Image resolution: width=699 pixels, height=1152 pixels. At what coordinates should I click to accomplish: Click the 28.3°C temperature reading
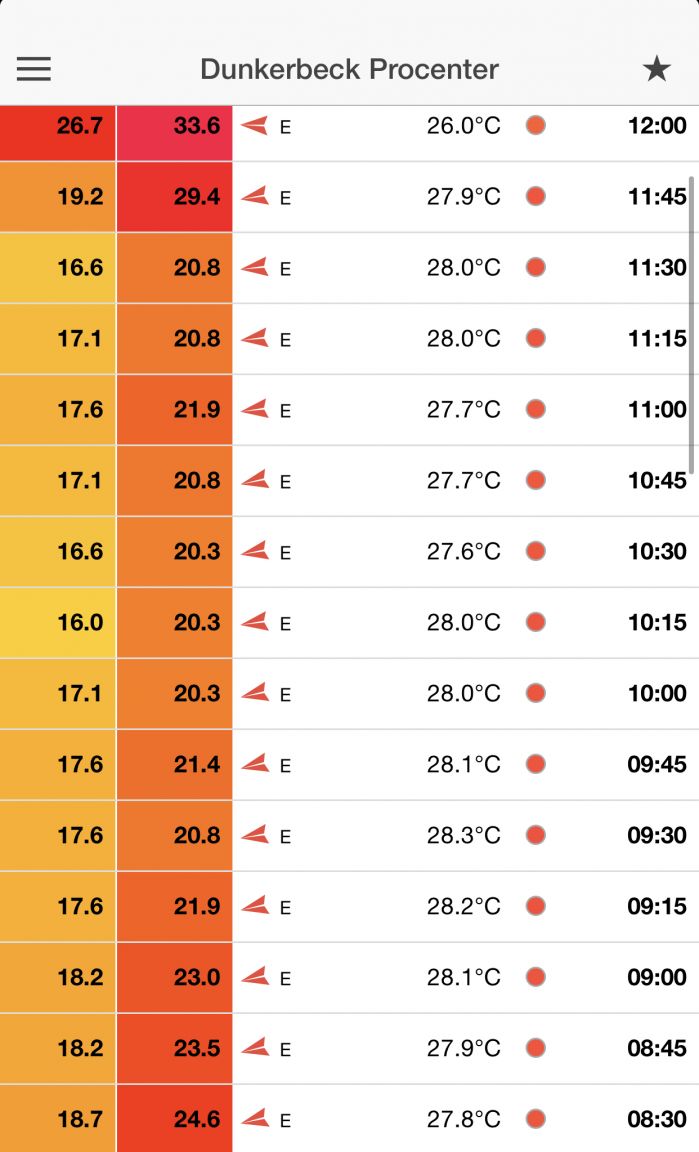click(x=464, y=835)
